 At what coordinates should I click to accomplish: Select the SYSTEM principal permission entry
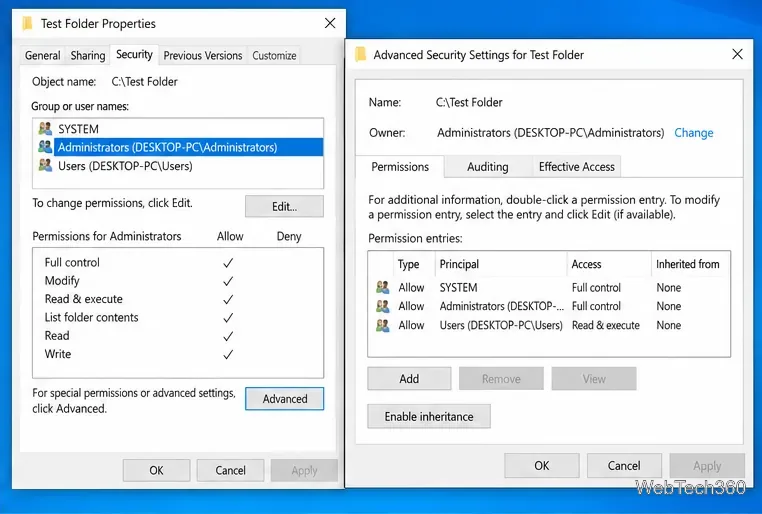coord(549,287)
